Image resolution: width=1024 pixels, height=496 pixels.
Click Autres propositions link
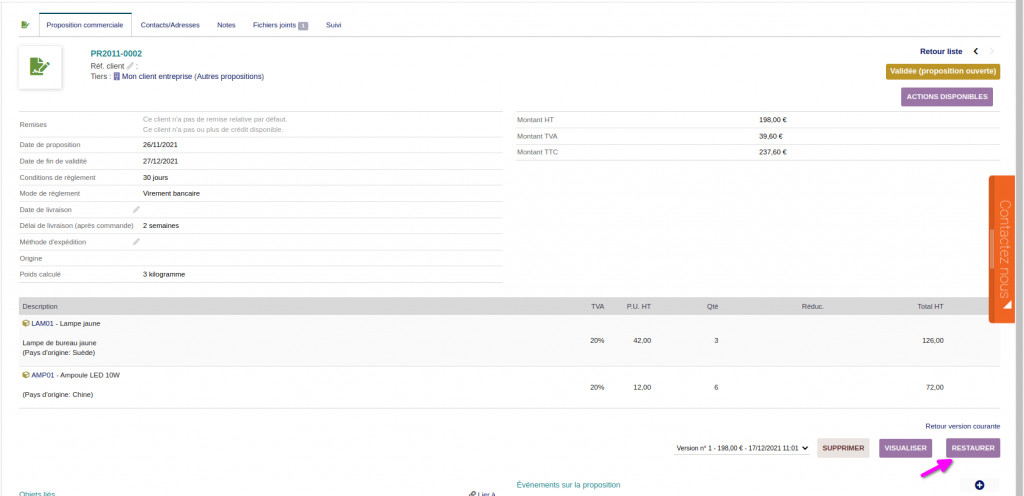tap(229, 76)
